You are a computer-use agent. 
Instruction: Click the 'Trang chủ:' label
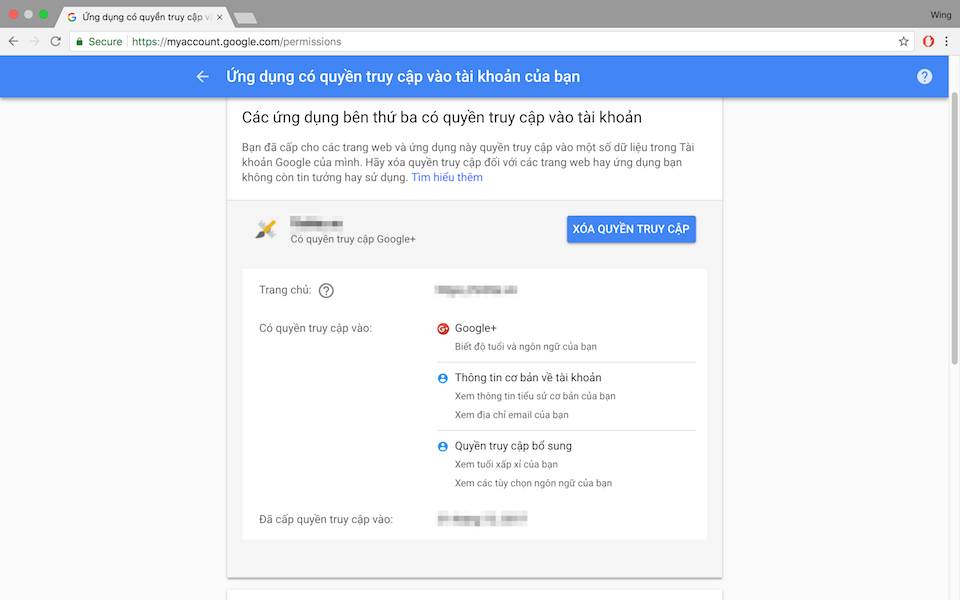(285, 290)
